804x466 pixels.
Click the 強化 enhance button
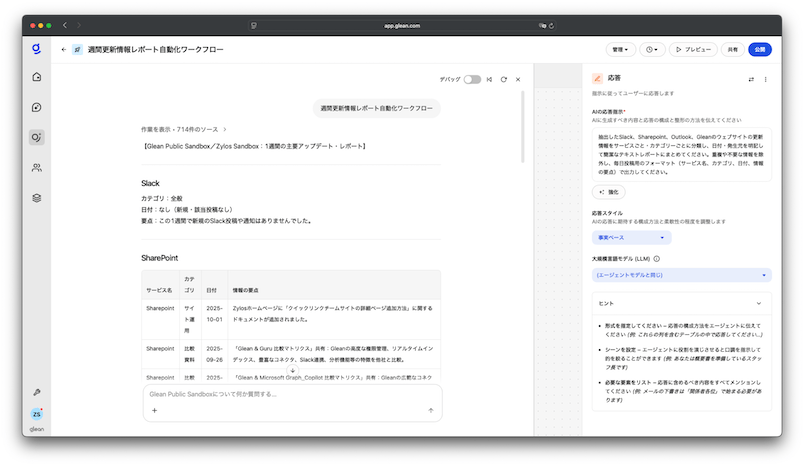pyautogui.click(x=609, y=192)
